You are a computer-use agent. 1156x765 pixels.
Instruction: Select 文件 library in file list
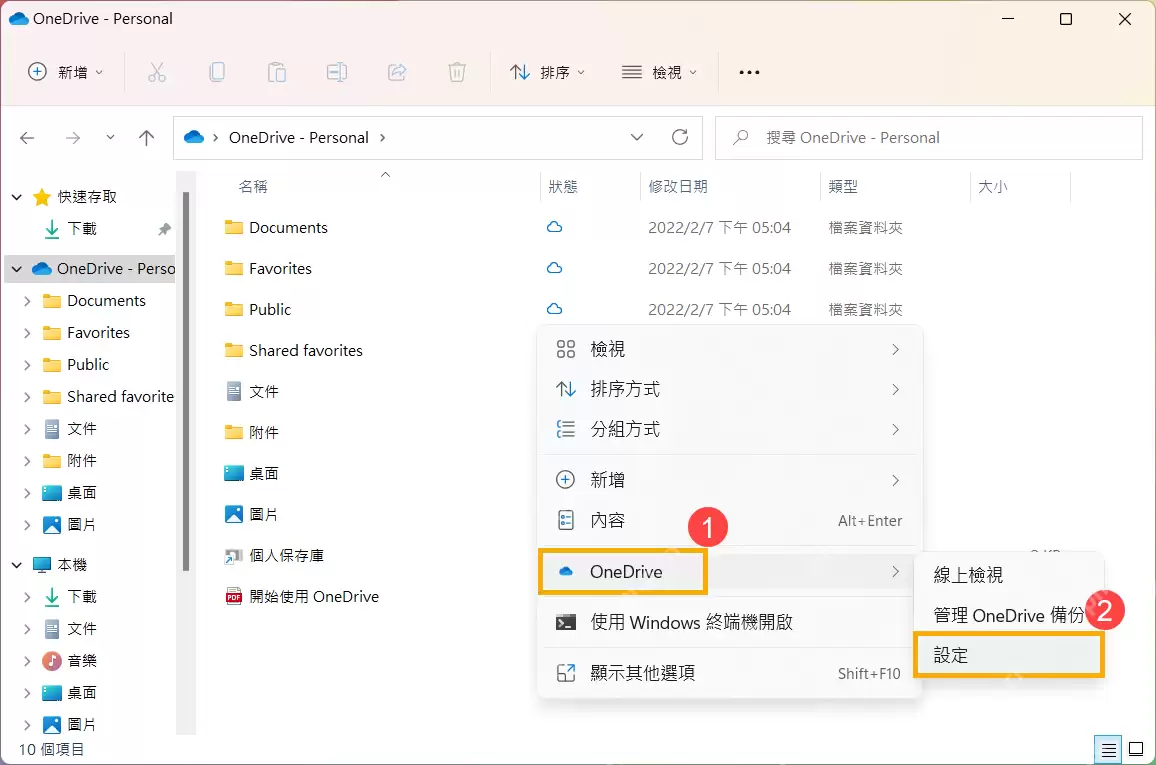(264, 391)
